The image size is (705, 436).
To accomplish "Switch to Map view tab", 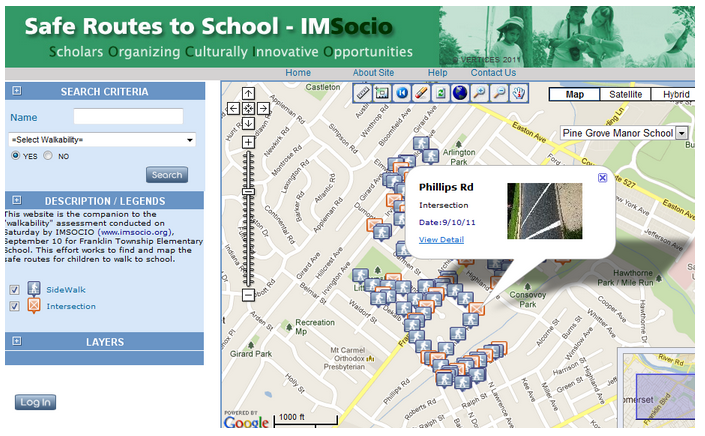I will point(575,94).
